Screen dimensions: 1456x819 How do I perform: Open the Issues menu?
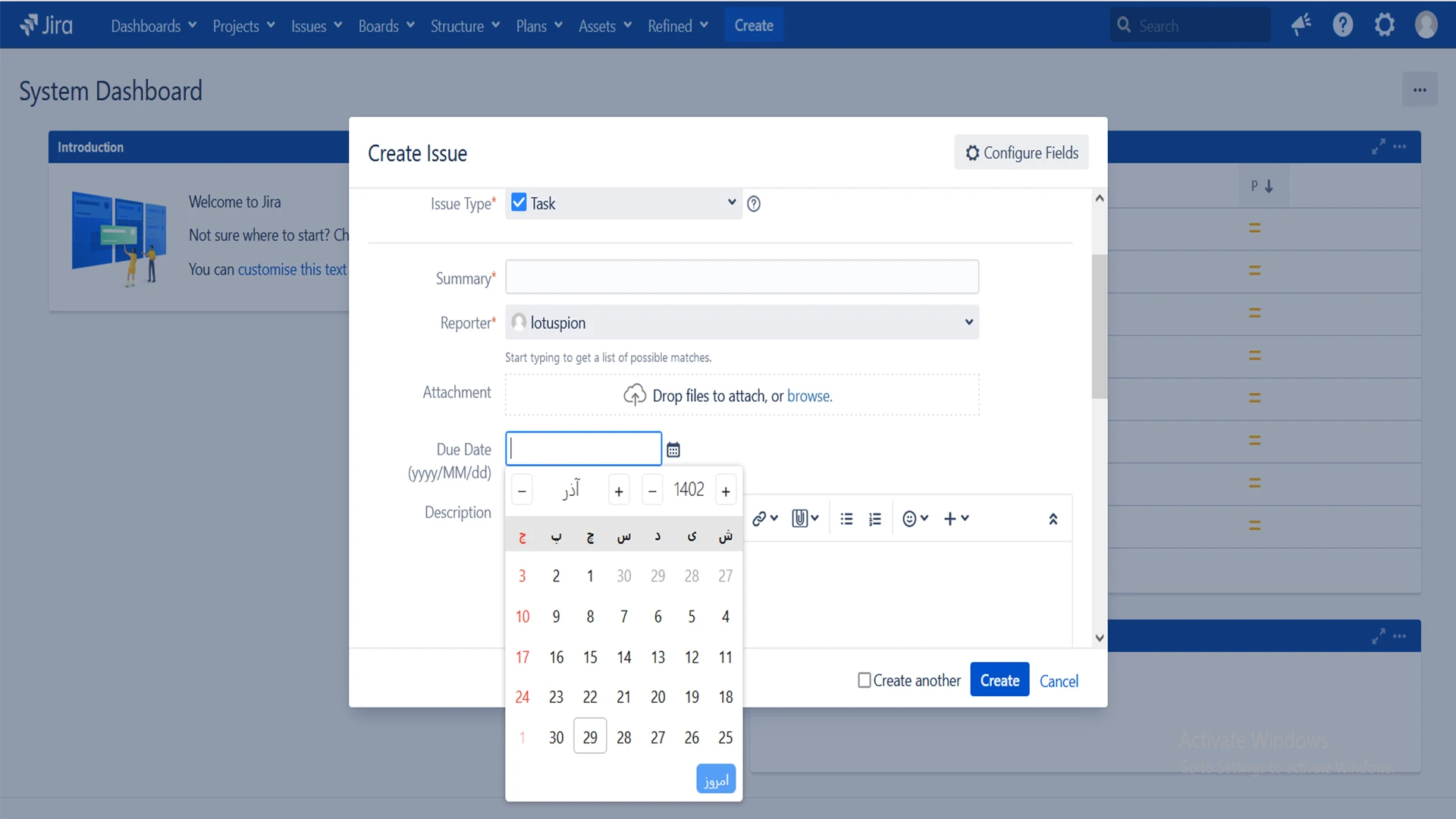317,26
